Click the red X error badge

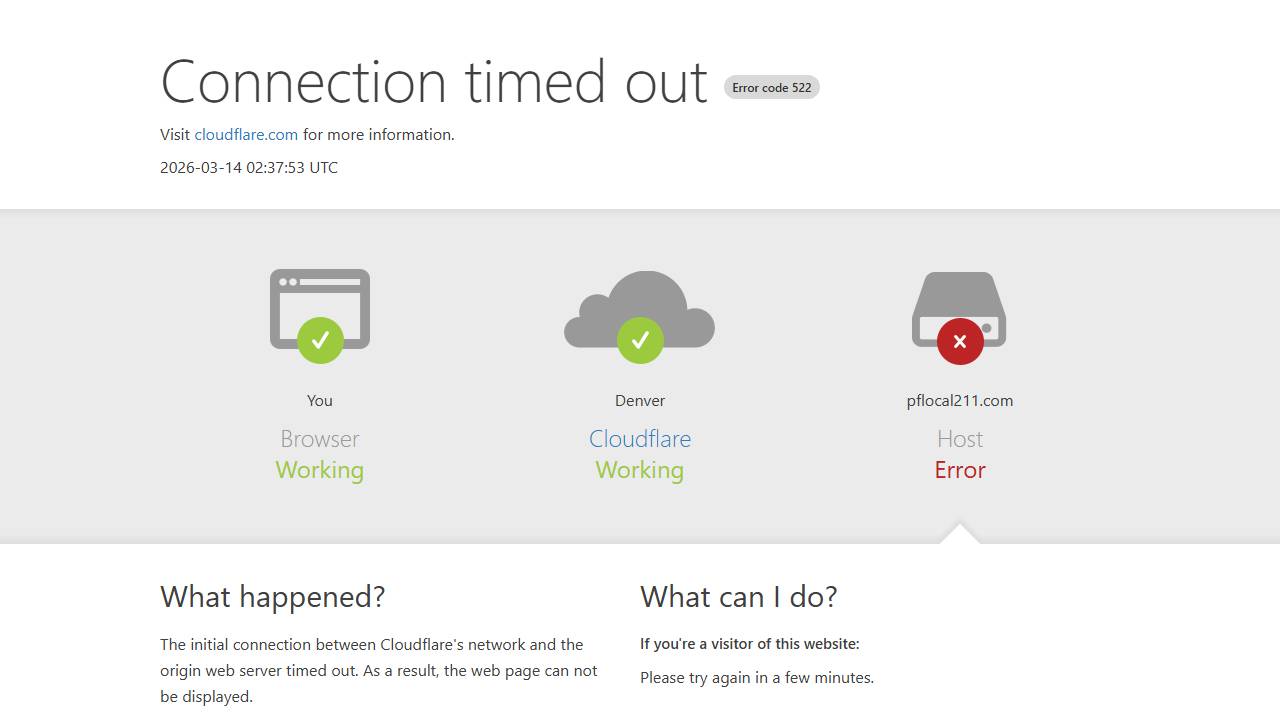point(960,341)
